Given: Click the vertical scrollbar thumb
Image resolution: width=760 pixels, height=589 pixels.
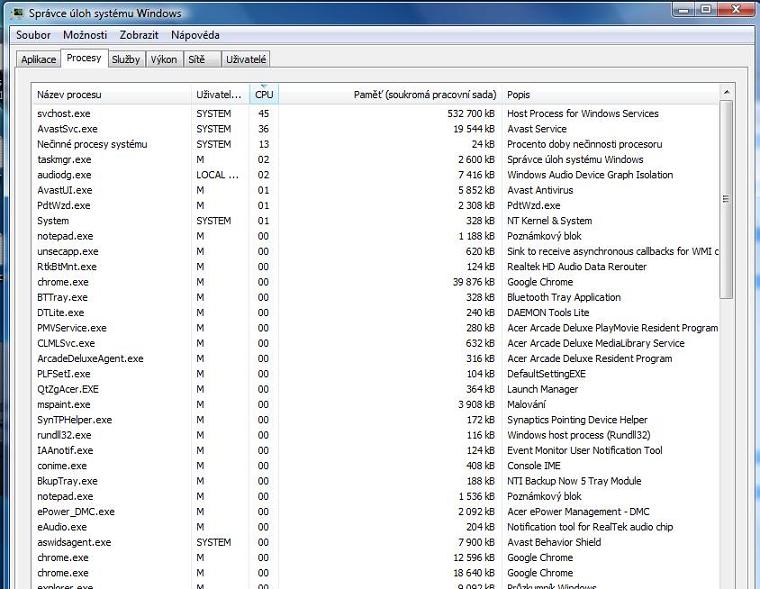Looking at the screenshot, I should (x=726, y=199).
